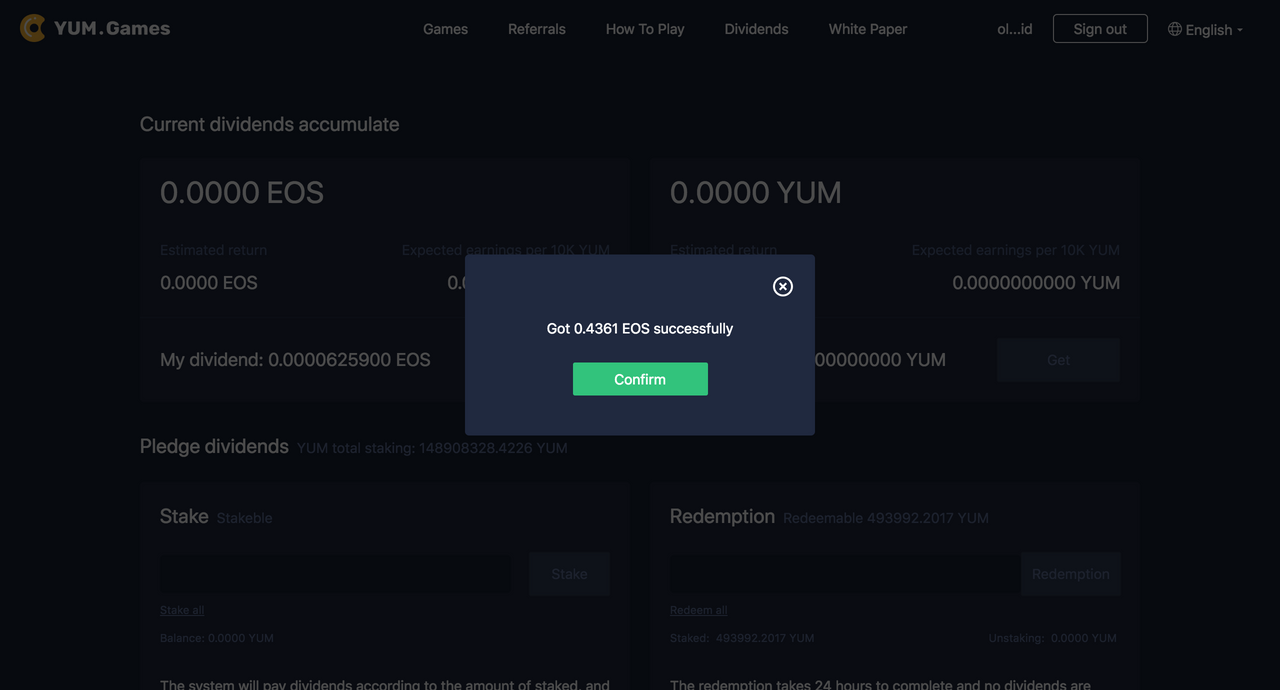The image size is (1280, 690).
Task: Click the ol...id account name
Action: click(x=1015, y=29)
